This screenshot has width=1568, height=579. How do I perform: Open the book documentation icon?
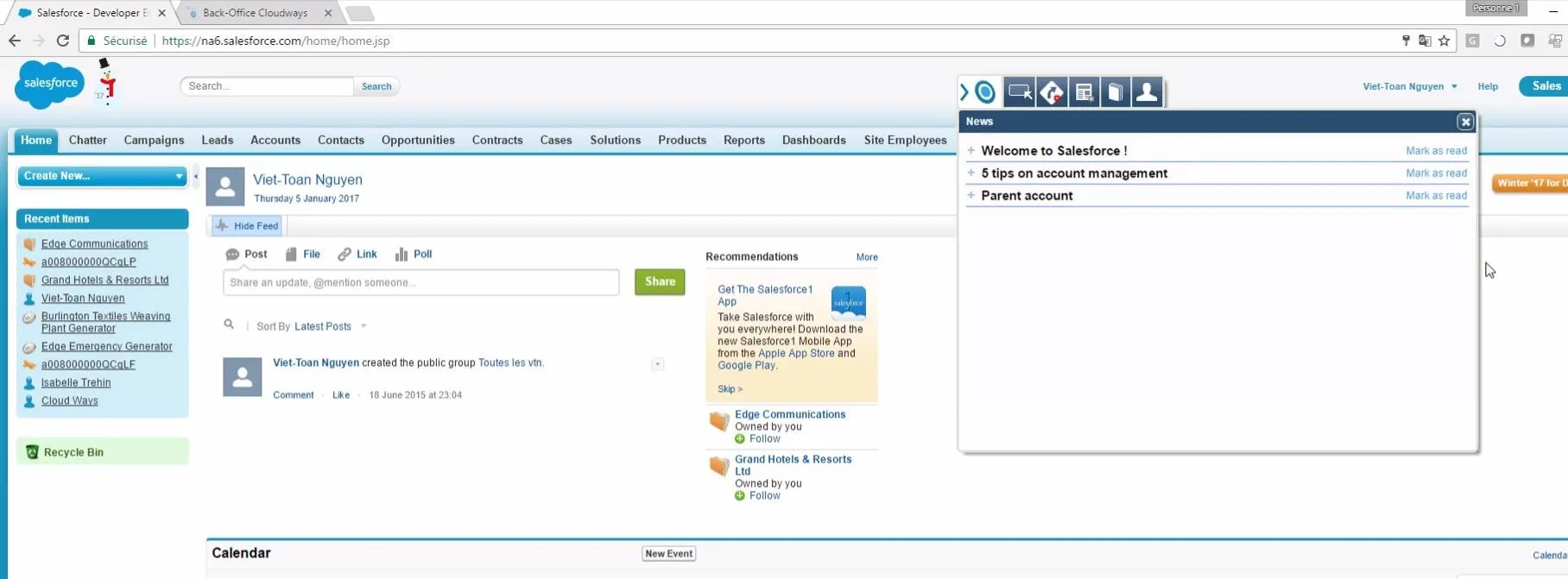(x=1115, y=91)
